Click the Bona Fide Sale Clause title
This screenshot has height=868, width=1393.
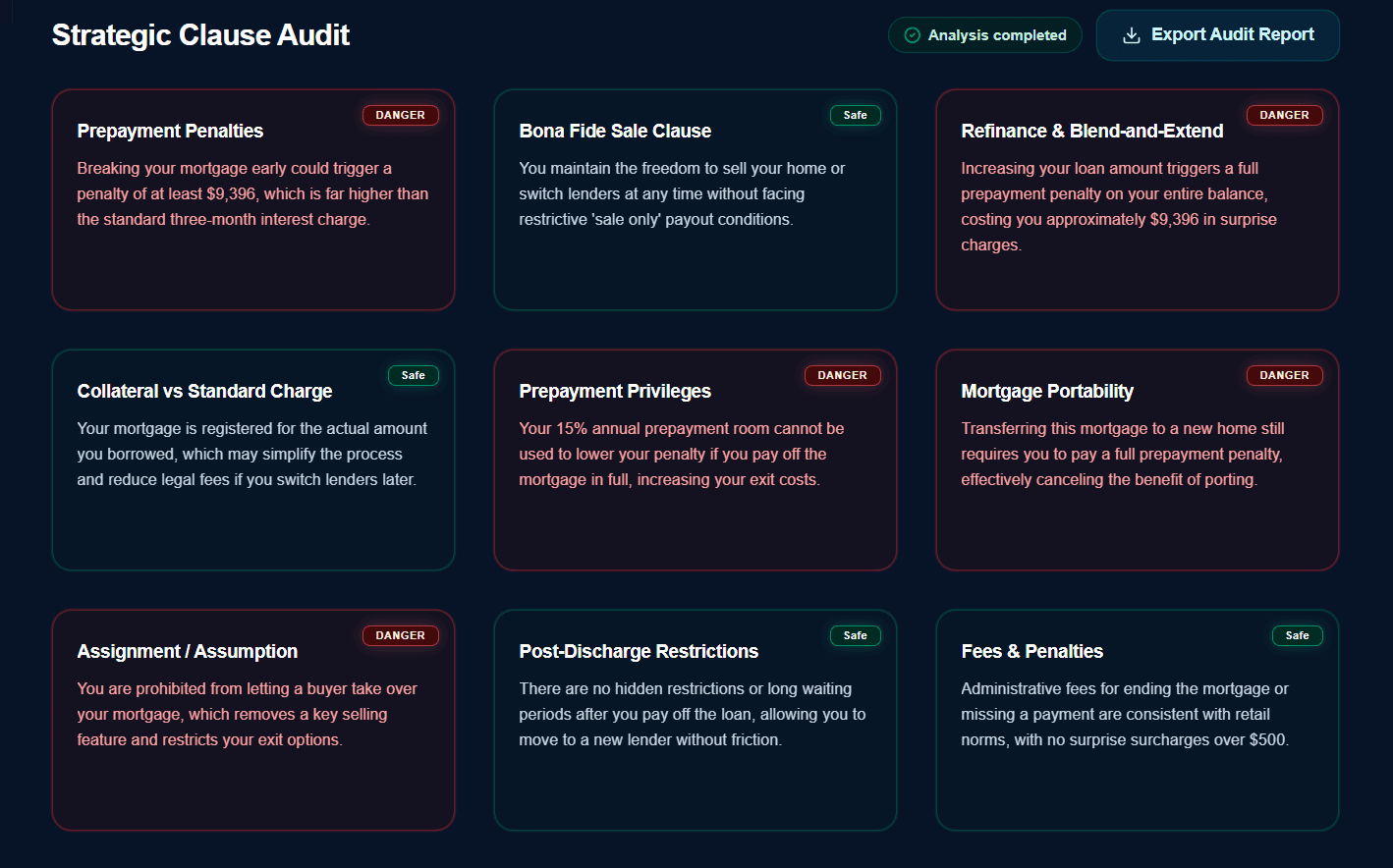tap(615, 131)
